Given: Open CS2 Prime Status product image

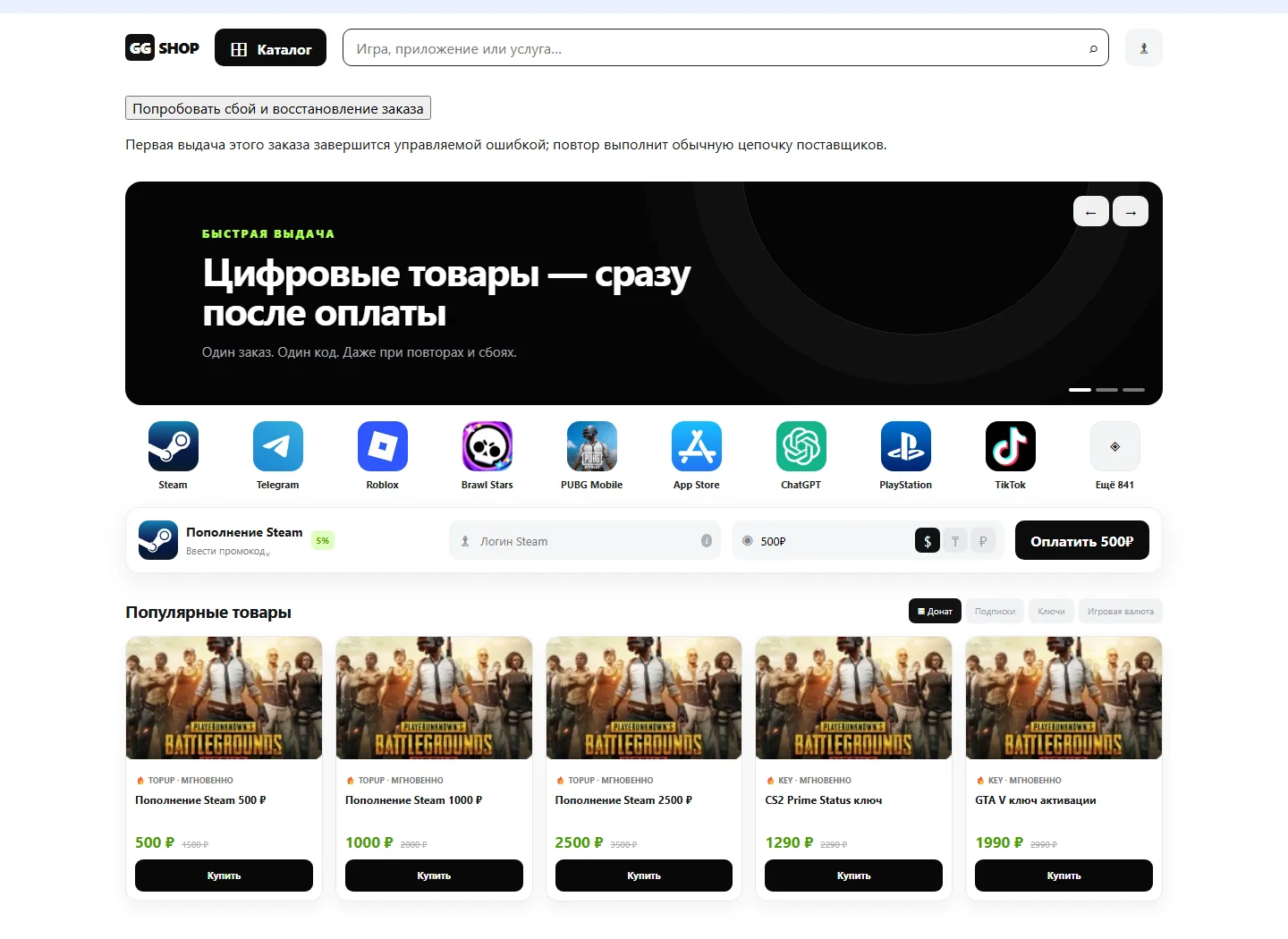Looking at the screenshot, I should tap(853, 698).
